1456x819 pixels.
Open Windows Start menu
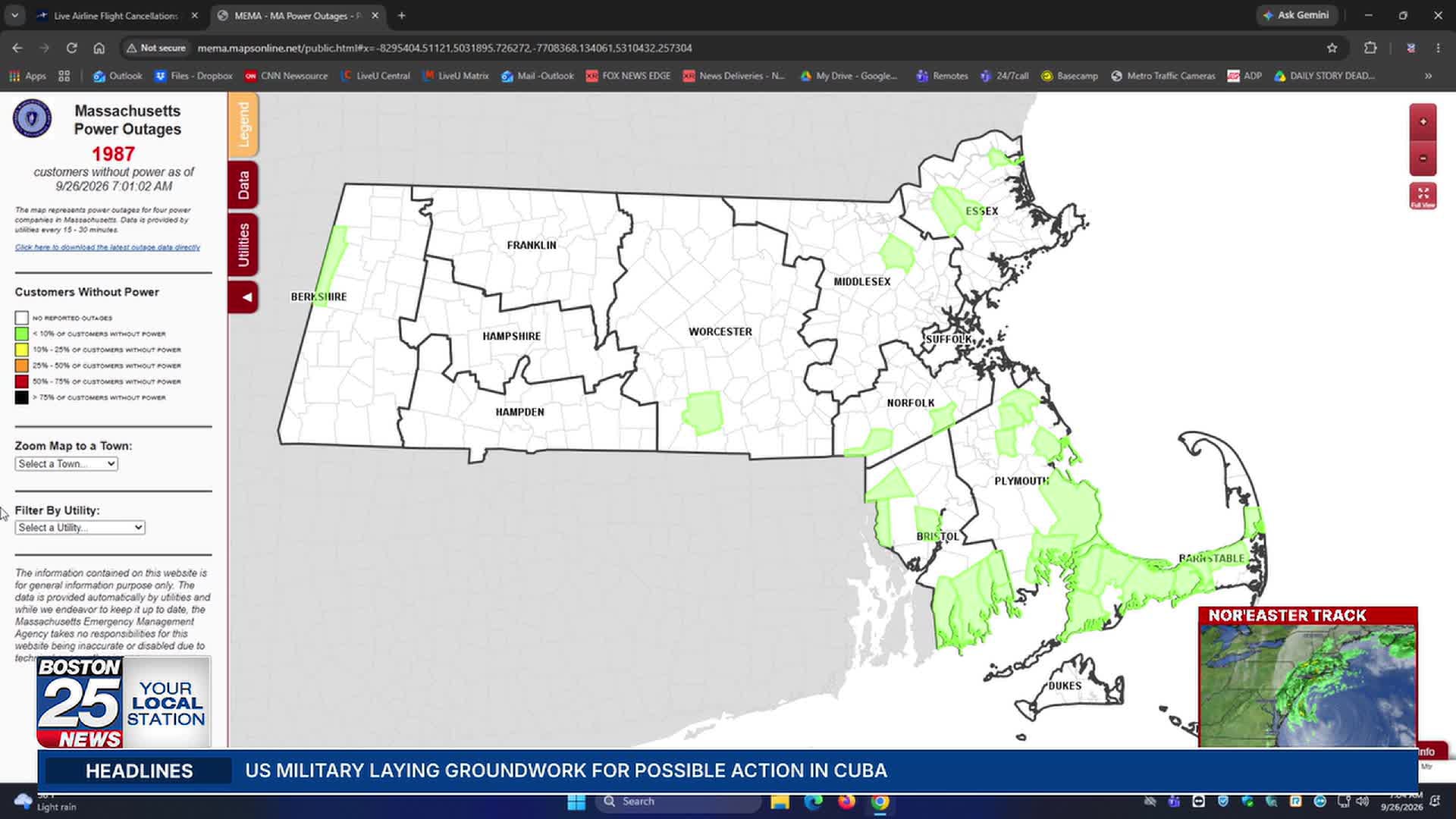click(576, 802)
